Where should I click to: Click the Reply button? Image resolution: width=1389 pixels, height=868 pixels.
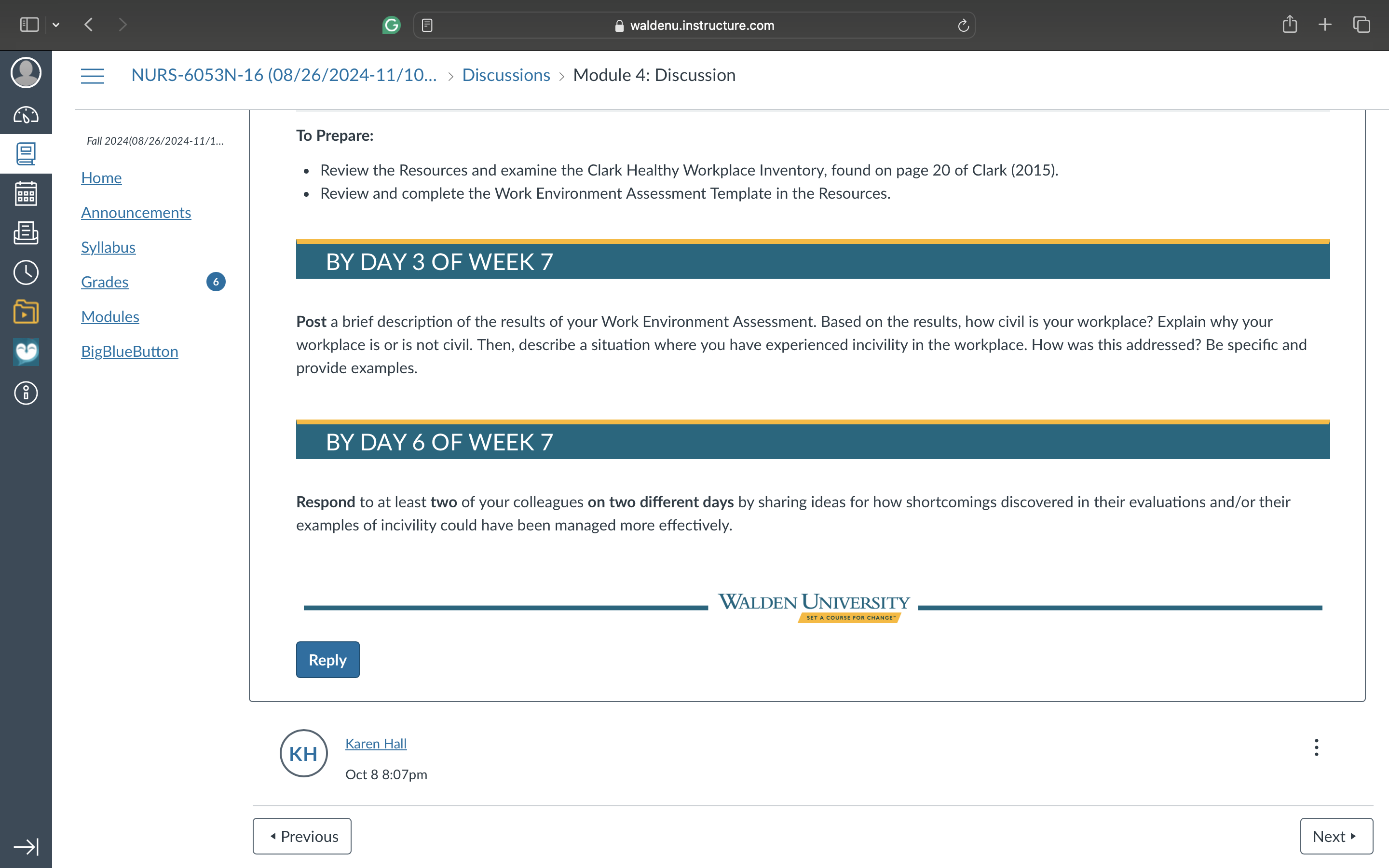pos(328,660)
